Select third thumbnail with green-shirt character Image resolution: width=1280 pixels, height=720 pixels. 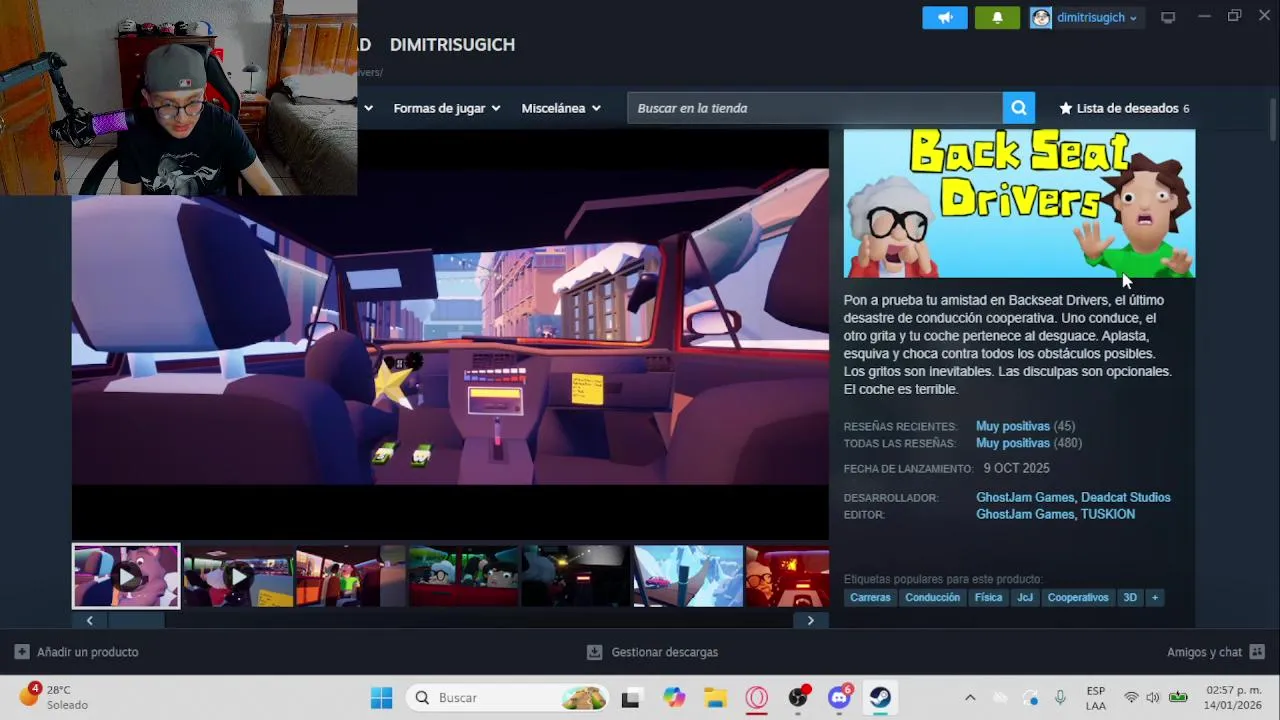tap(351, 576)
